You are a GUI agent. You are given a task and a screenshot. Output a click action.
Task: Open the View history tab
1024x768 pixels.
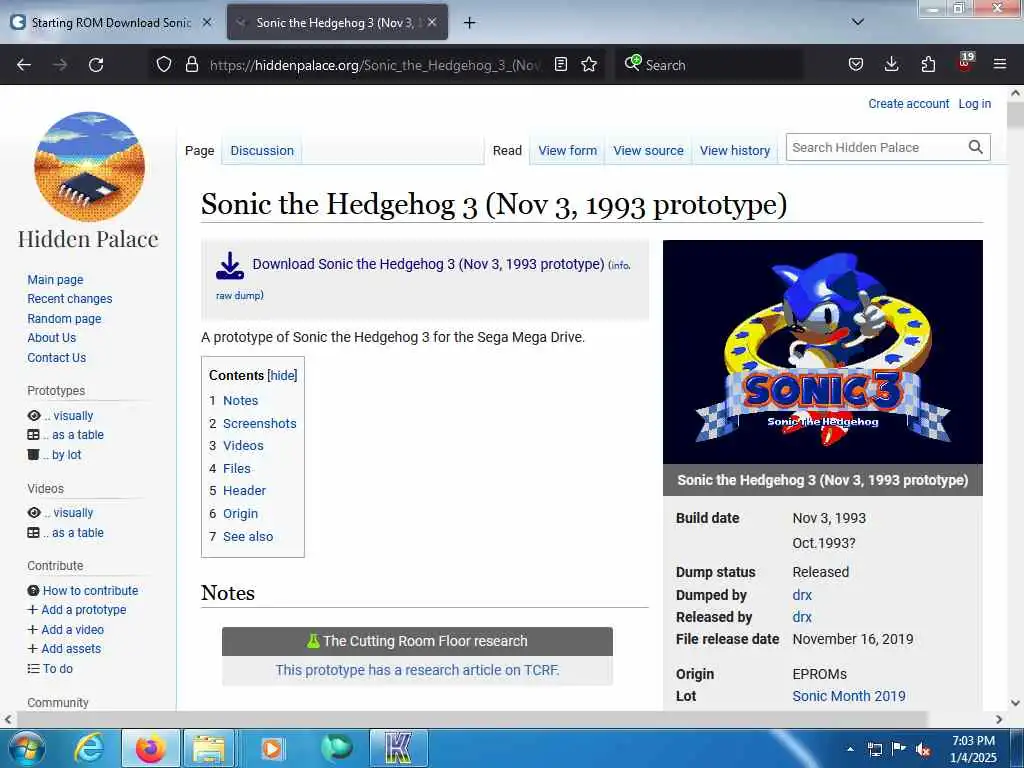pos(735,151)
